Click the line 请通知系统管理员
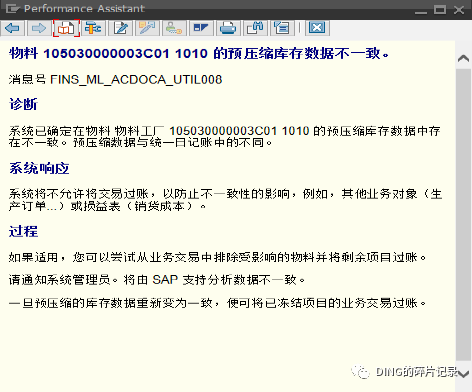Viewport: 472px width, 392px height. point(157,280)
